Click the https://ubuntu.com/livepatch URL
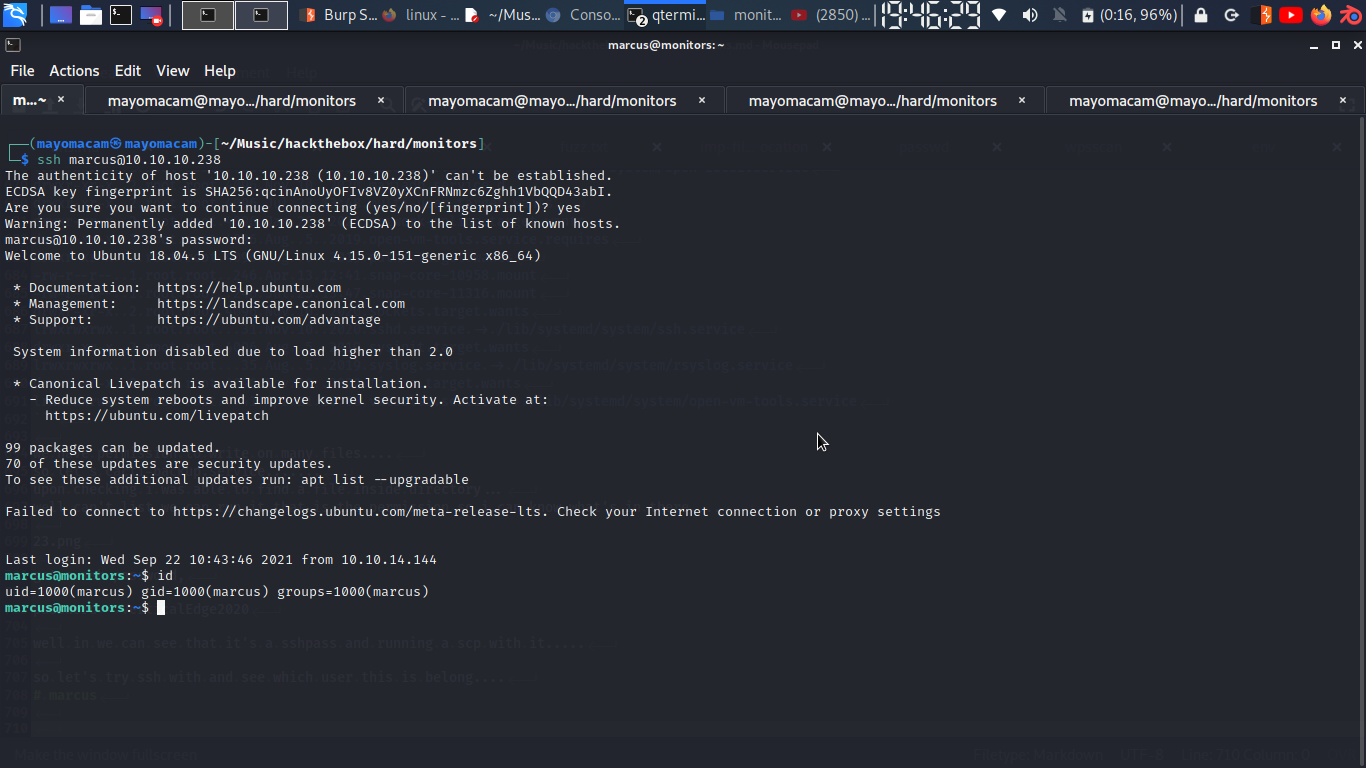The width and height of the screenshot is (1366, 768). pyautogui.click(x=157, y=416)
